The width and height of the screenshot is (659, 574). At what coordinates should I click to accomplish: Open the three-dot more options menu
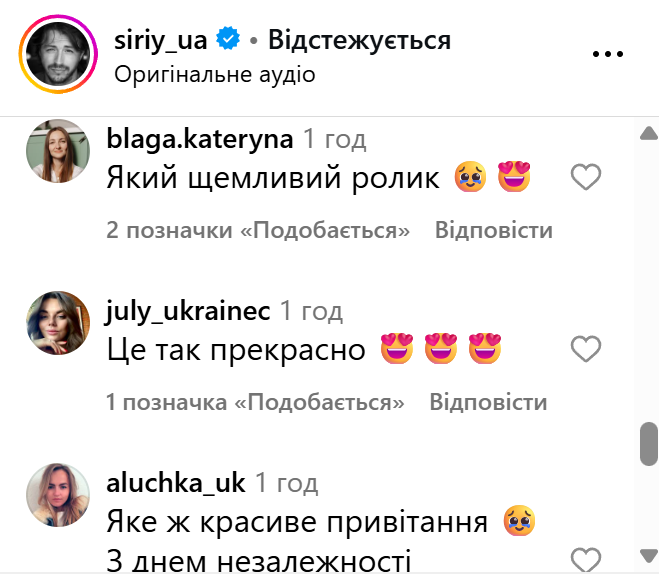coord(607,54)
